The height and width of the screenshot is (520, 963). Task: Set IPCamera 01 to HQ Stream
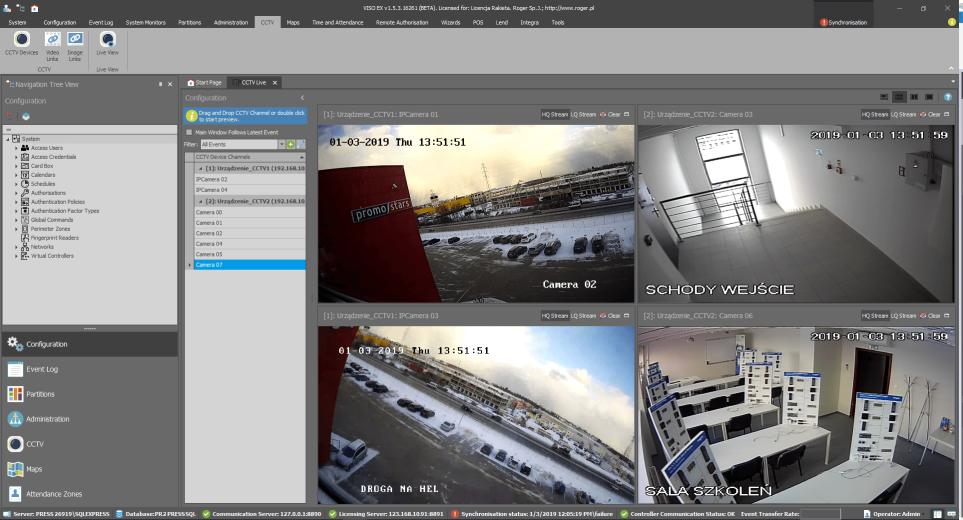click(x=554, y=114)
